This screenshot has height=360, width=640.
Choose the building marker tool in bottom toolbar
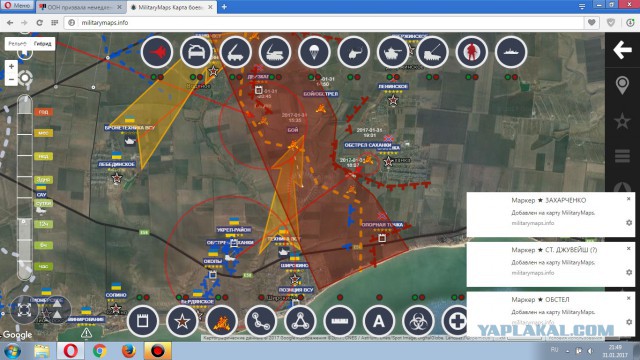pos(143,321)
